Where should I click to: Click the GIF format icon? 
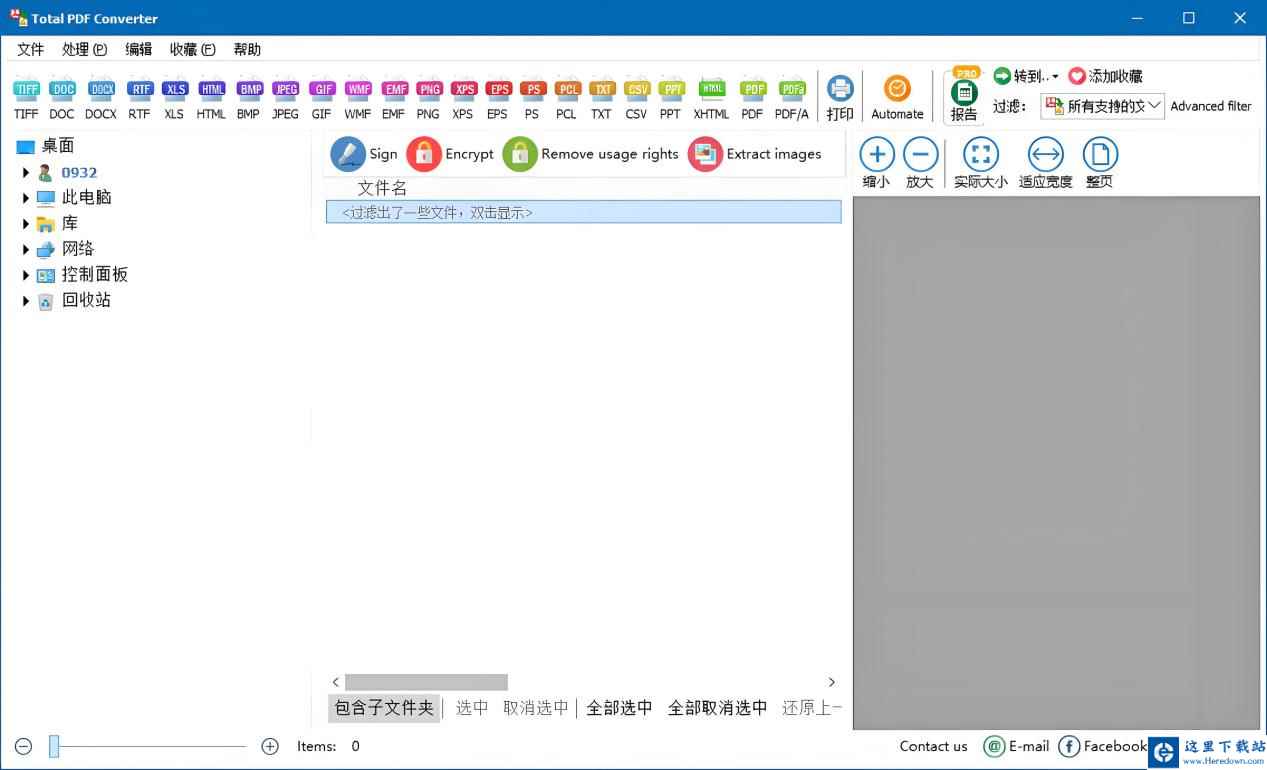point(322,98)
